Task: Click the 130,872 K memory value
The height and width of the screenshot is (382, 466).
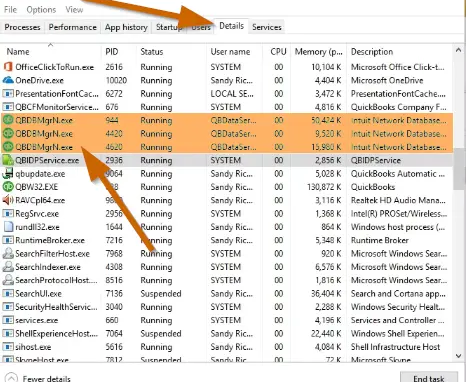Action: (324, 187)
